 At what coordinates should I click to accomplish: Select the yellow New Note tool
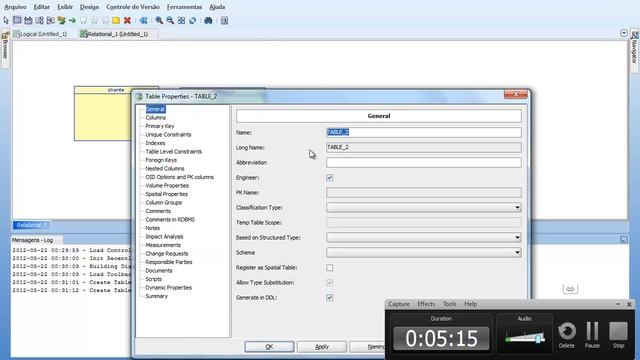(116, 20)
